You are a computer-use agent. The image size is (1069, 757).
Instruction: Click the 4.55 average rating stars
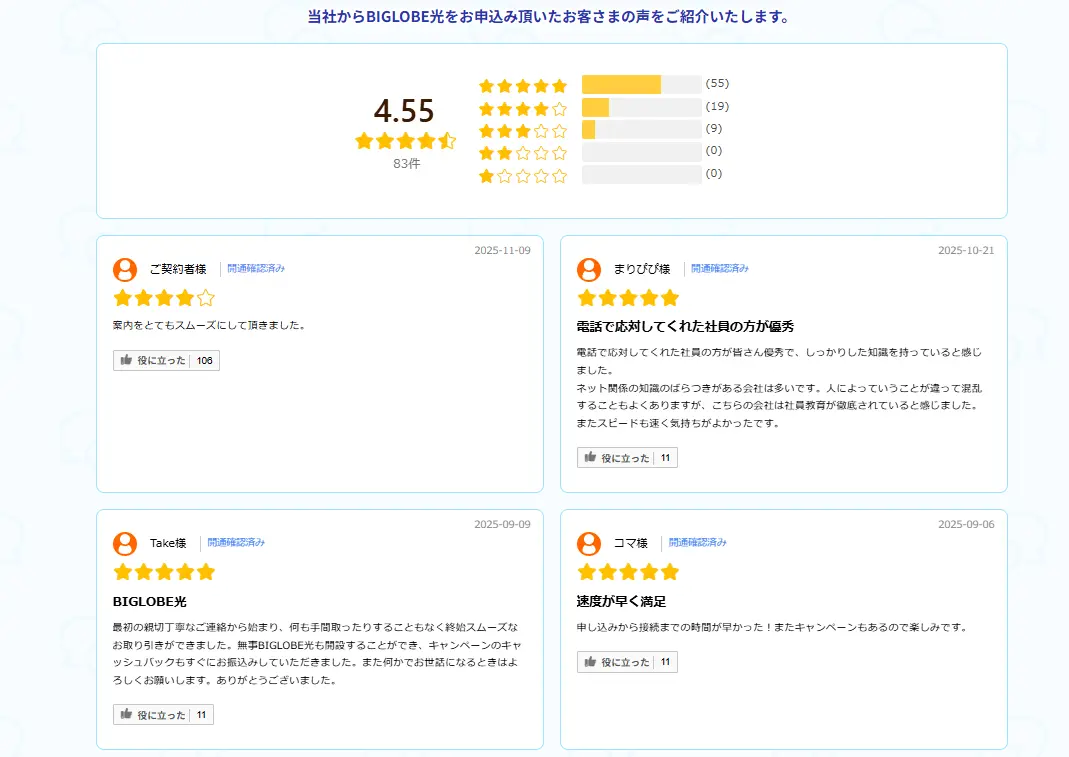(405, 141)
